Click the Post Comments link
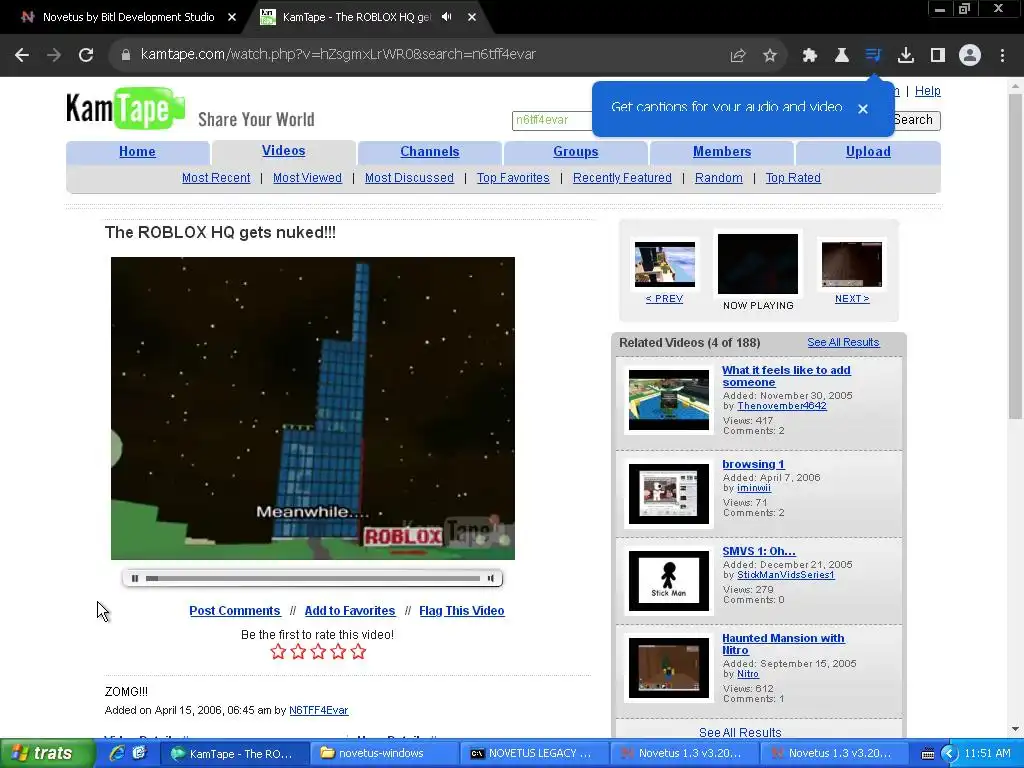The width and height of the screenshot is (1024, 768). pos(234,611)
